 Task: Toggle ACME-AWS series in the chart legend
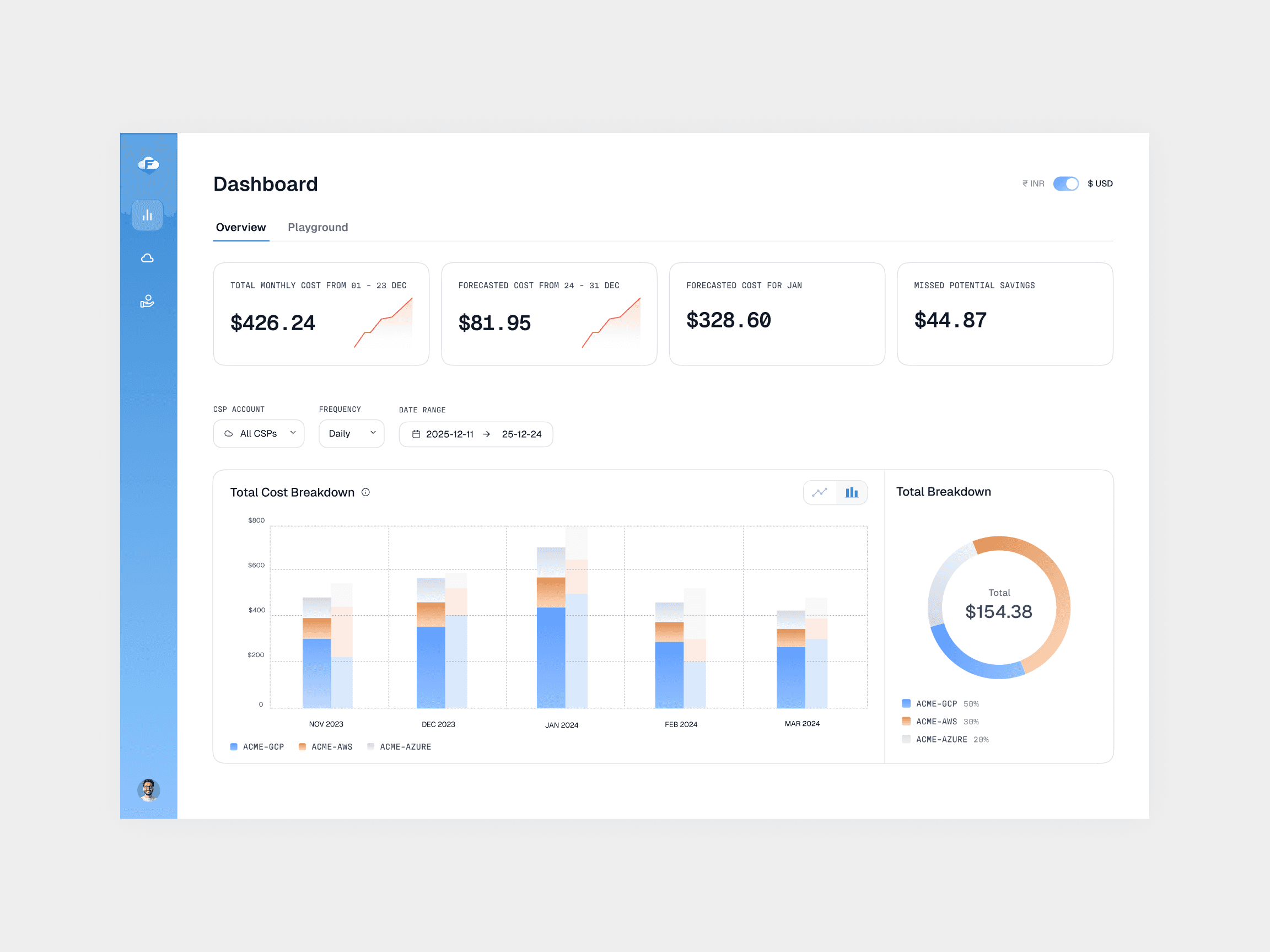[x=326, y=746]
